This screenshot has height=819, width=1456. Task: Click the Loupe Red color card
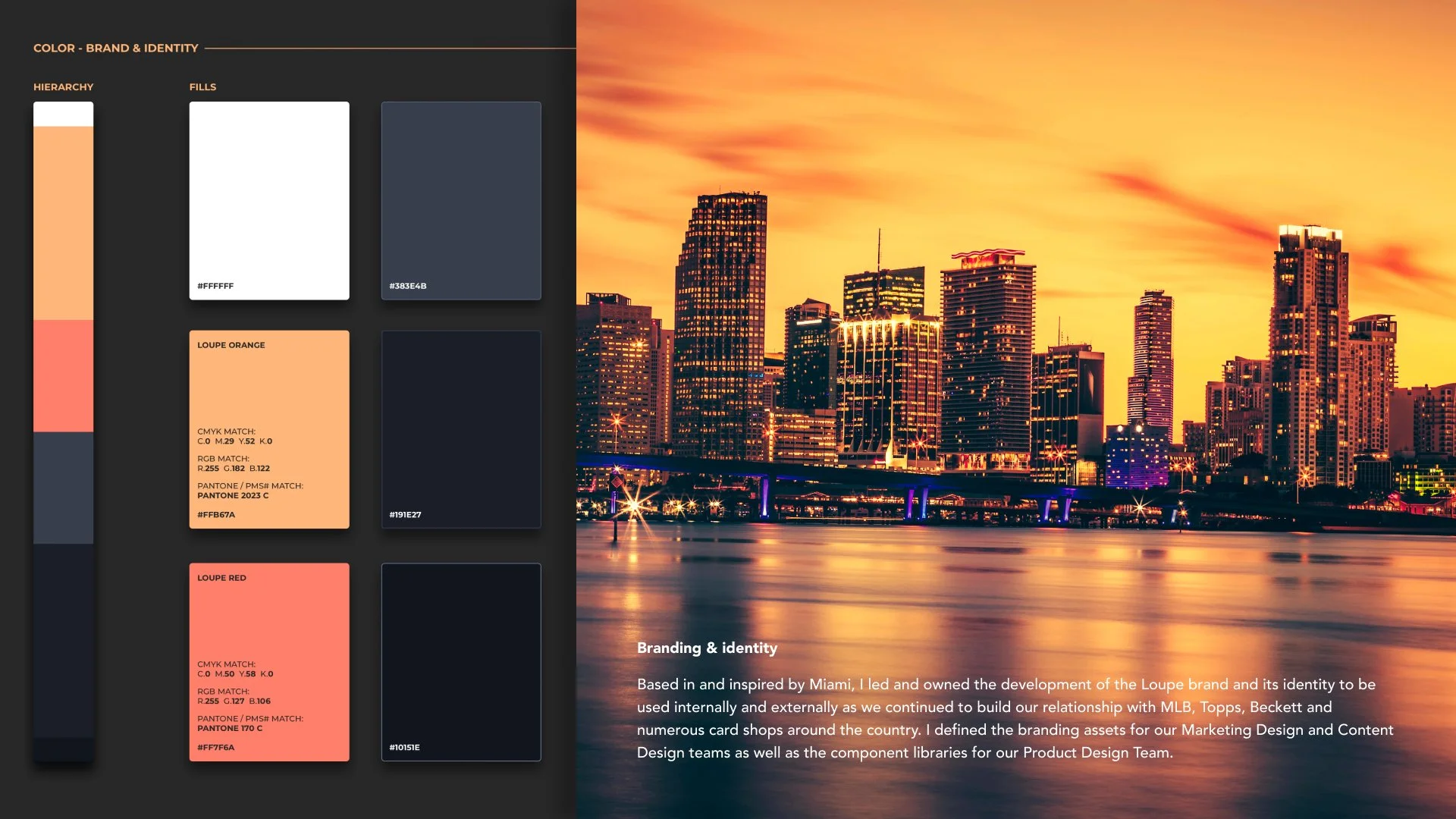pyautogui.click(x=269, y=618)
